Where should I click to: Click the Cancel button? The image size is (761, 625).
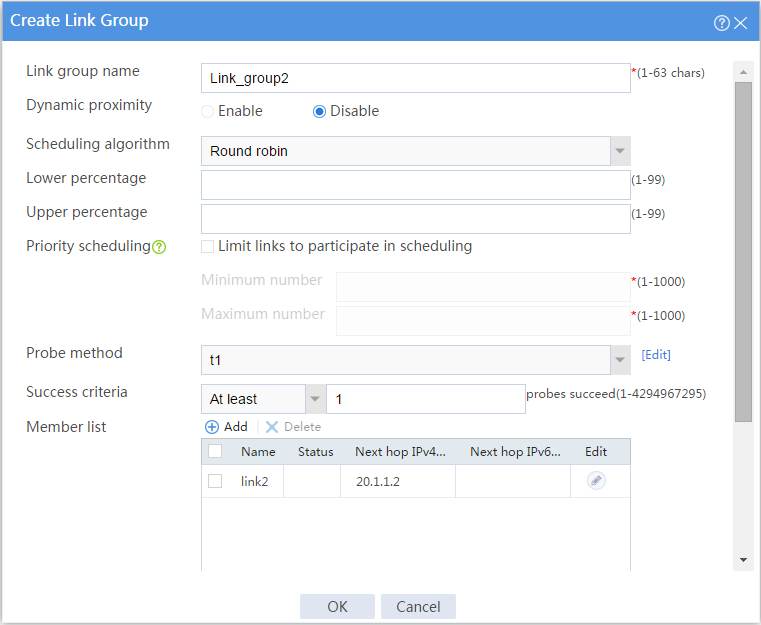tap(418, 607)
